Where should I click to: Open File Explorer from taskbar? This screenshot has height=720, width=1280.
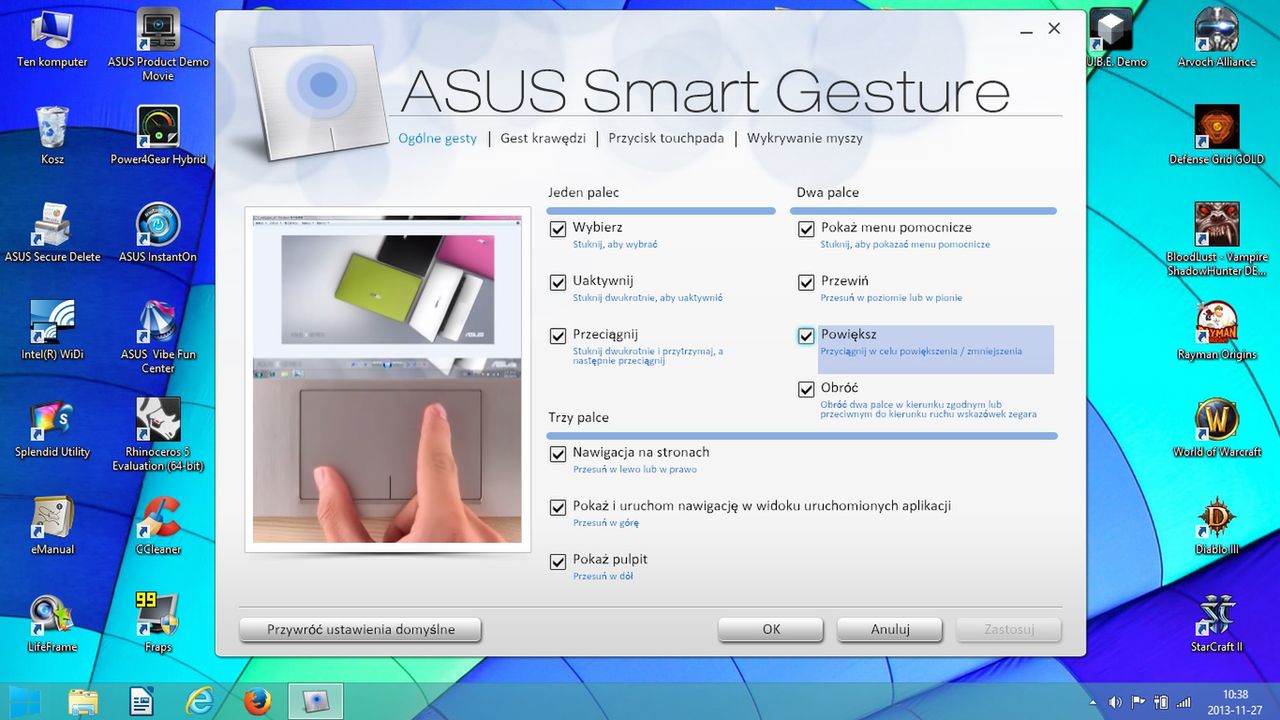[x=84, y=701]
